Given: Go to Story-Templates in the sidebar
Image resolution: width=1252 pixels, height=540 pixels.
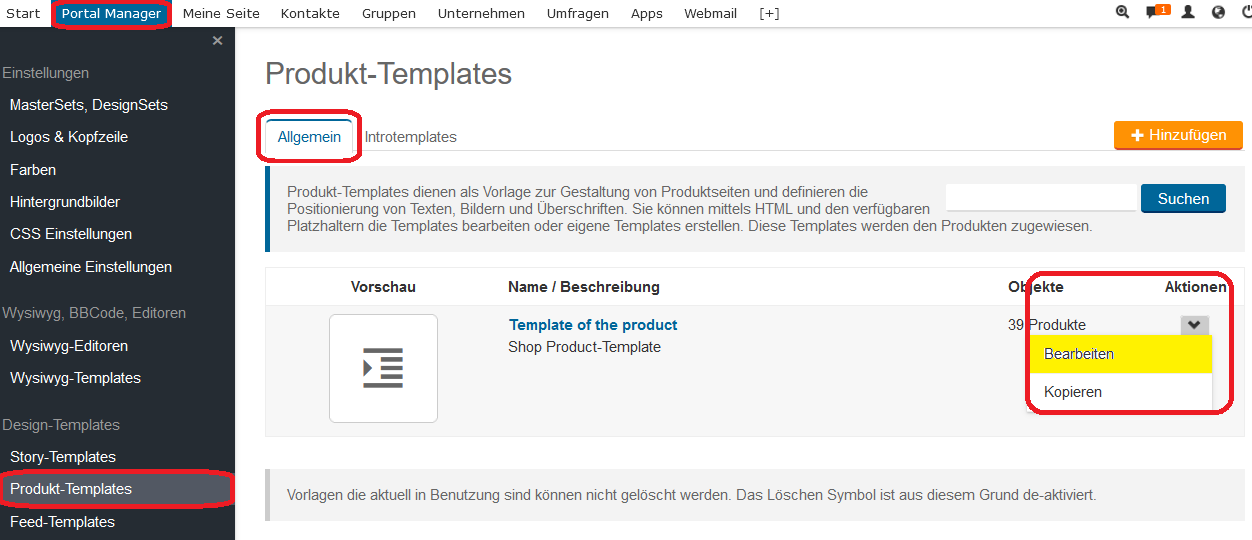Looking at the screenshot, I should (63, 457).
